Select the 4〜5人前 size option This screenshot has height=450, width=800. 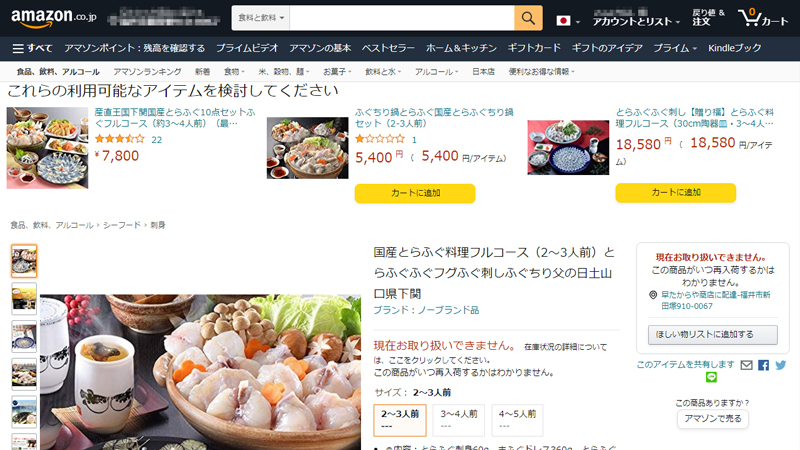517,420
